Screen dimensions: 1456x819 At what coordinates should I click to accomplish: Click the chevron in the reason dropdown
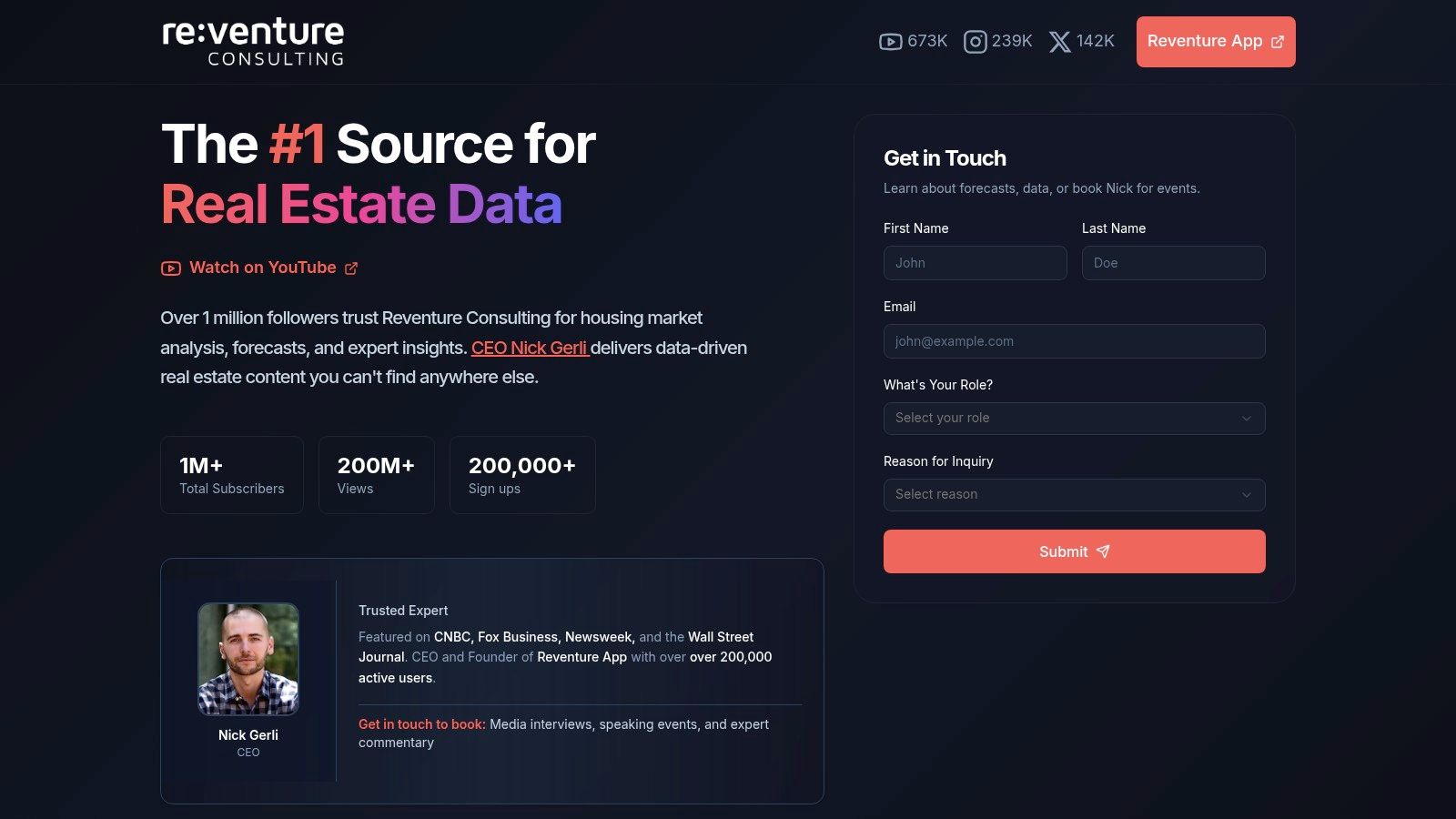[x=1247, y=495]
